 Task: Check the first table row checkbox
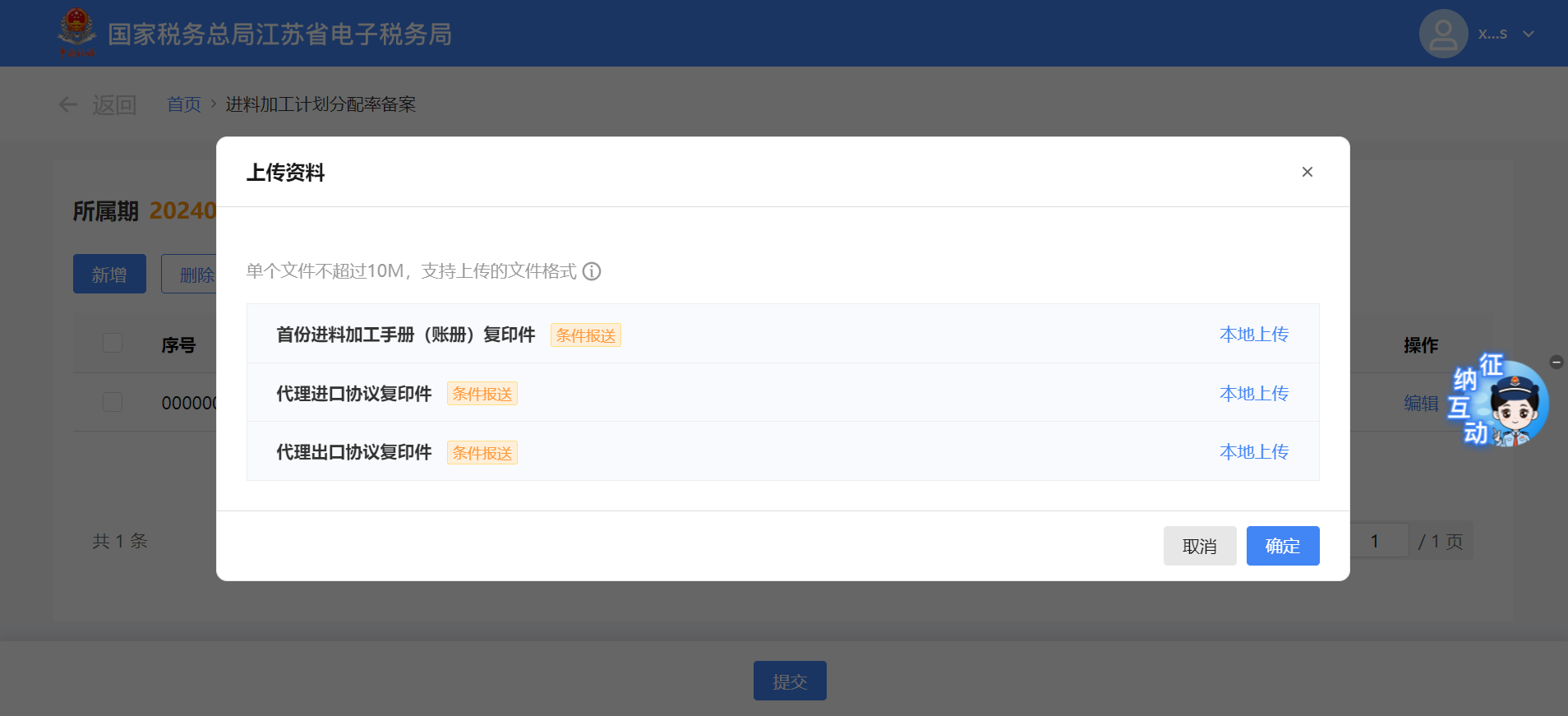tap(113, 402)
